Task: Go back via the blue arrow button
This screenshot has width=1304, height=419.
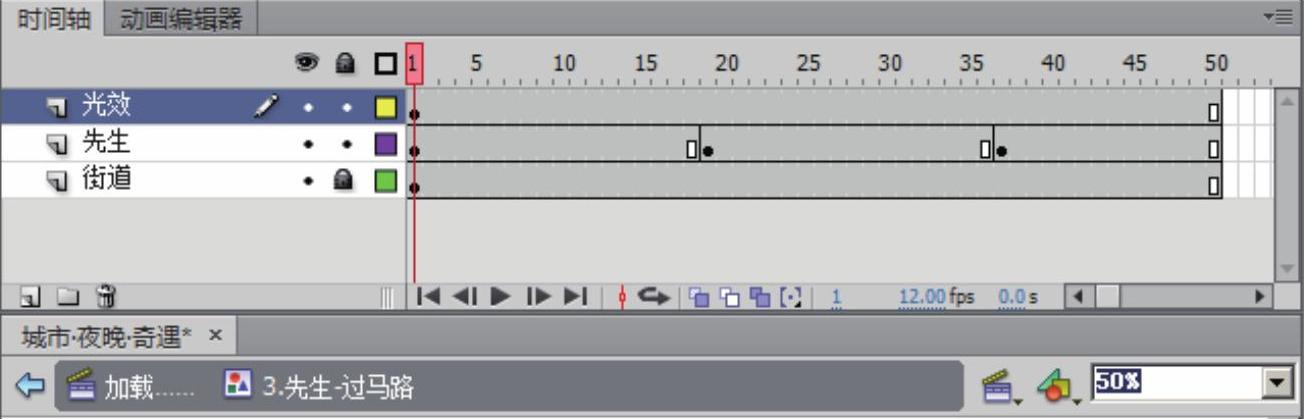Action: 31,386
